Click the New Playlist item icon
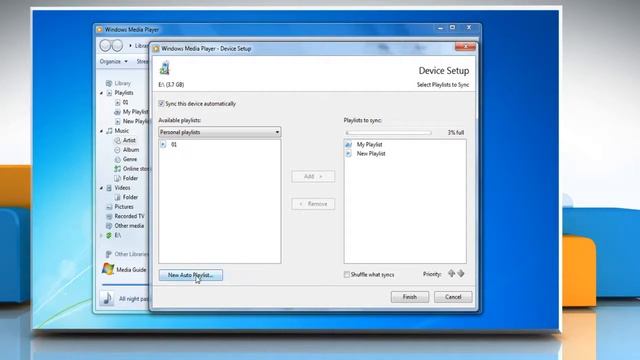 point(348,154)
